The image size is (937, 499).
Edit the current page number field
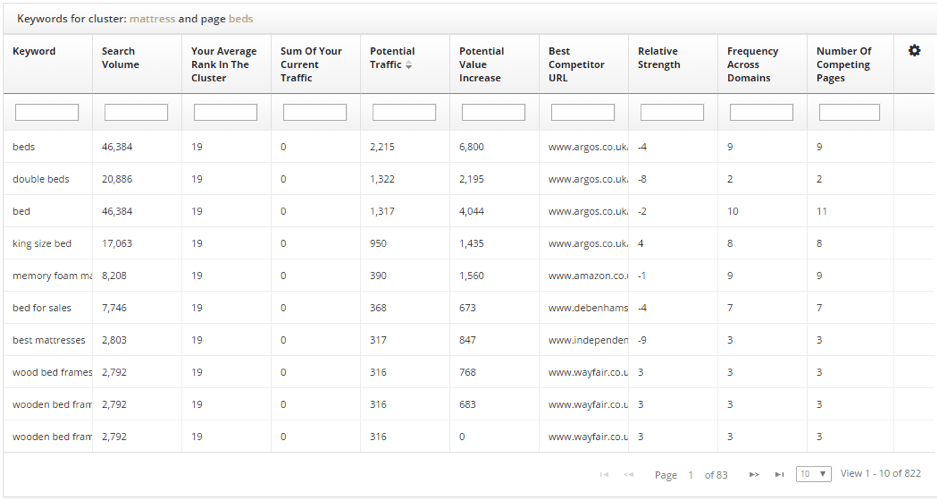pyautogui.click(x=690, y=475)
